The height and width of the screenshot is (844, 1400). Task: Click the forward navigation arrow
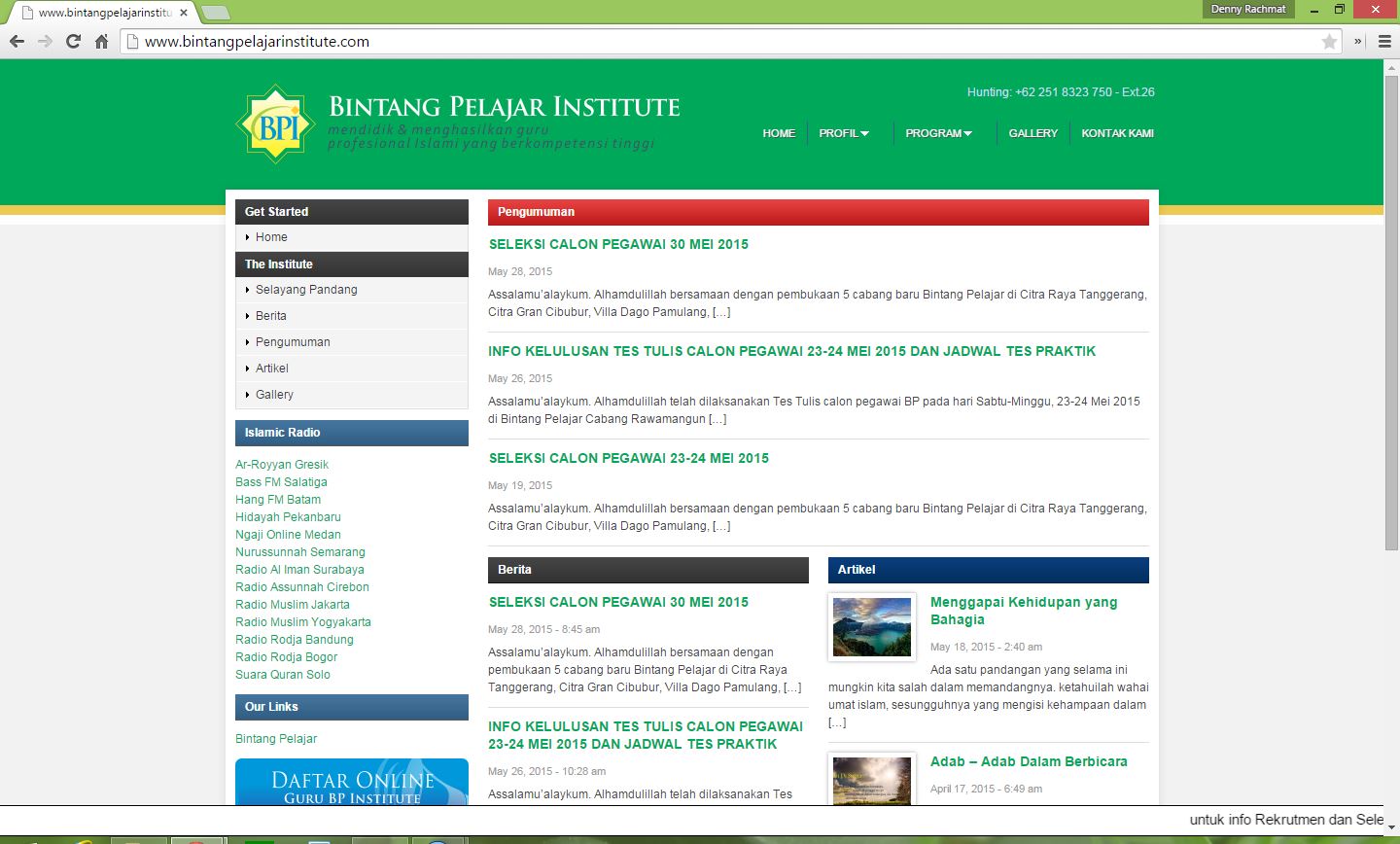(45, 41)
